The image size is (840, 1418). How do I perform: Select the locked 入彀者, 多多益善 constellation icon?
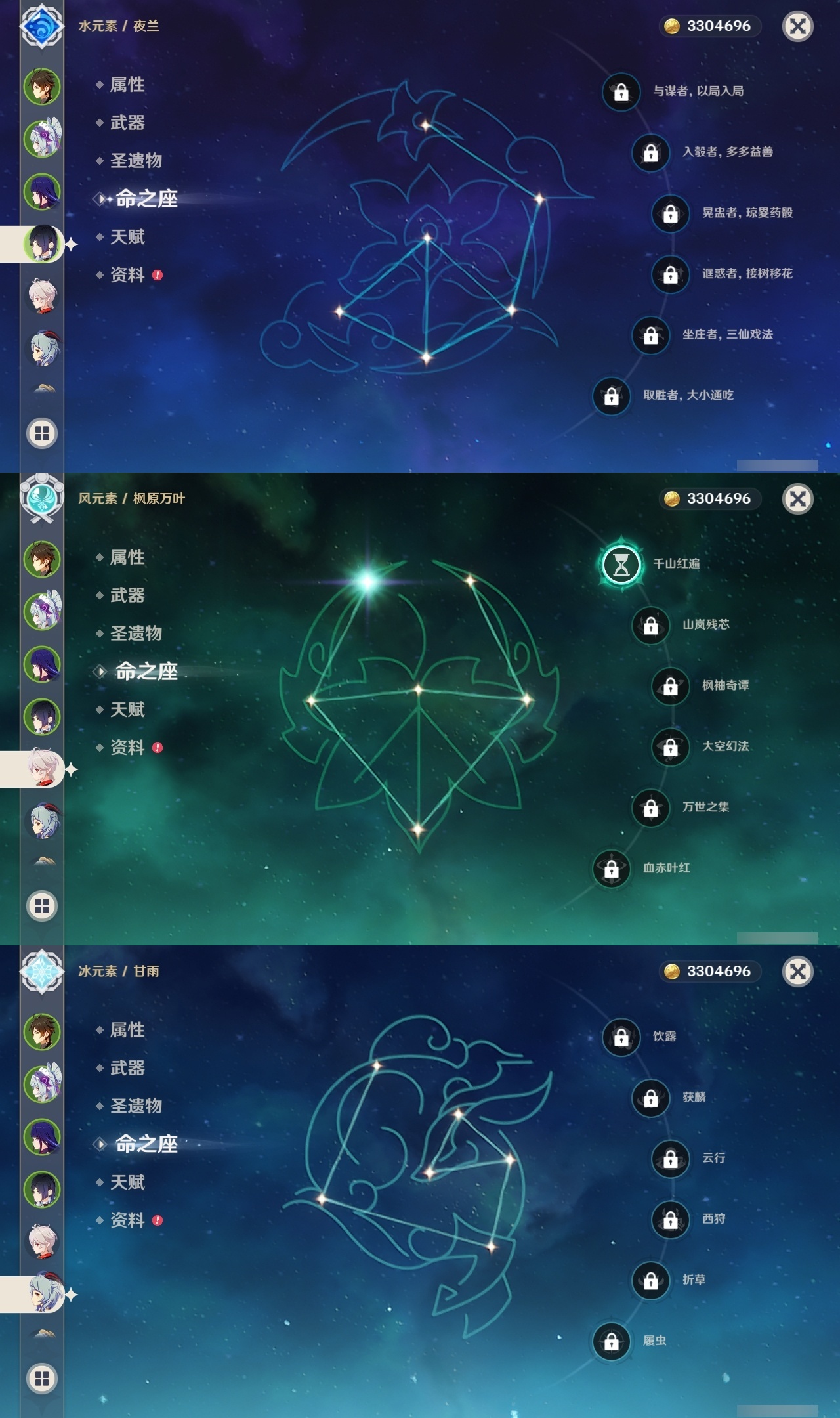click(650, 152)
